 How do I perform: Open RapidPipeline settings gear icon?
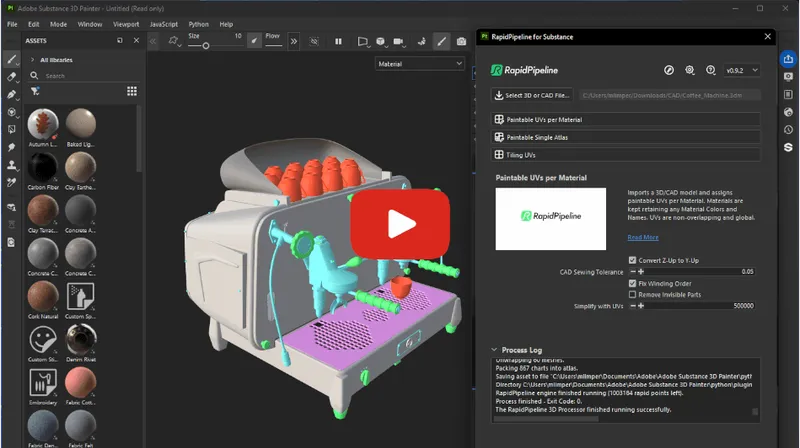(690, 70)
